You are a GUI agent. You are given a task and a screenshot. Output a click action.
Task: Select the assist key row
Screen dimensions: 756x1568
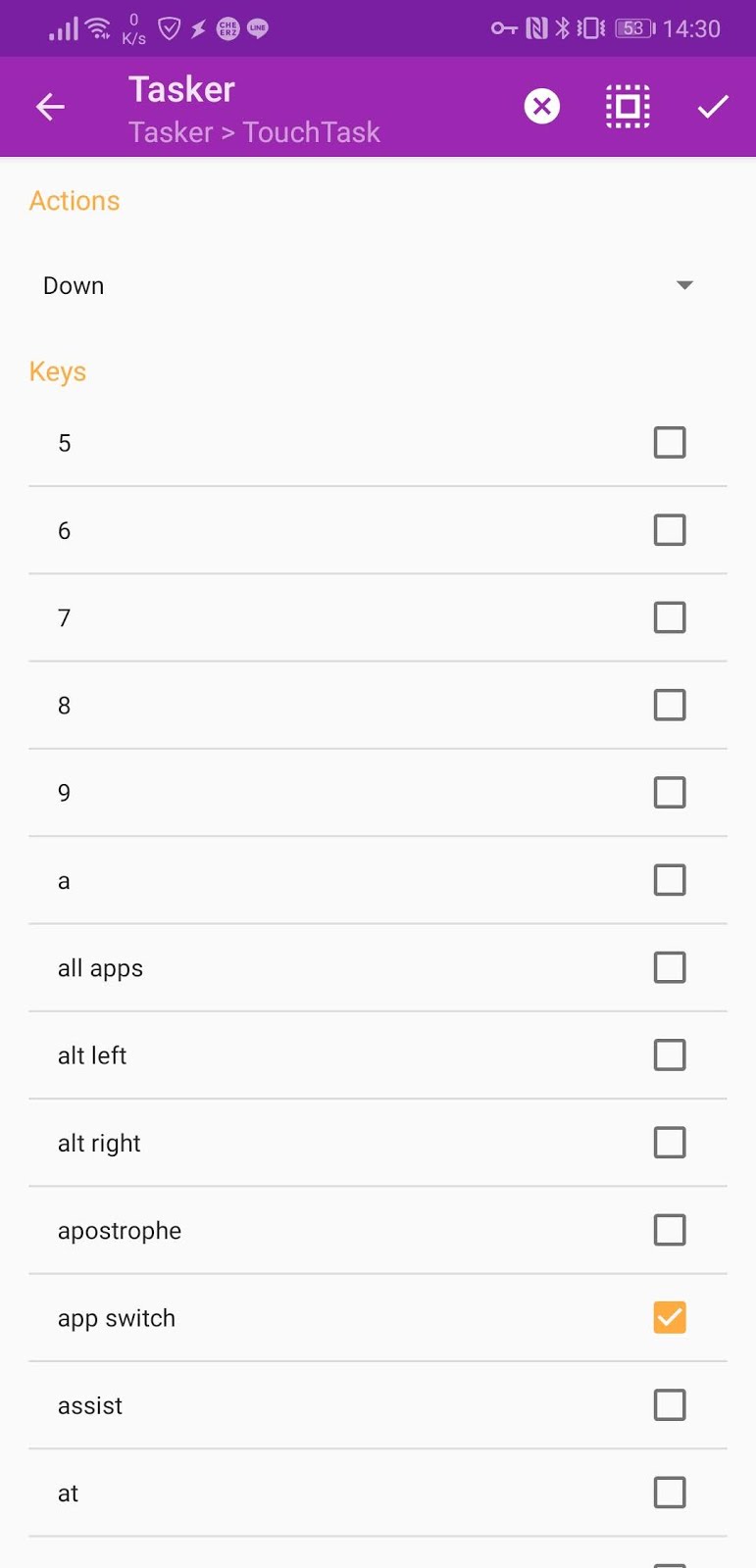(x=378, y=1405)
